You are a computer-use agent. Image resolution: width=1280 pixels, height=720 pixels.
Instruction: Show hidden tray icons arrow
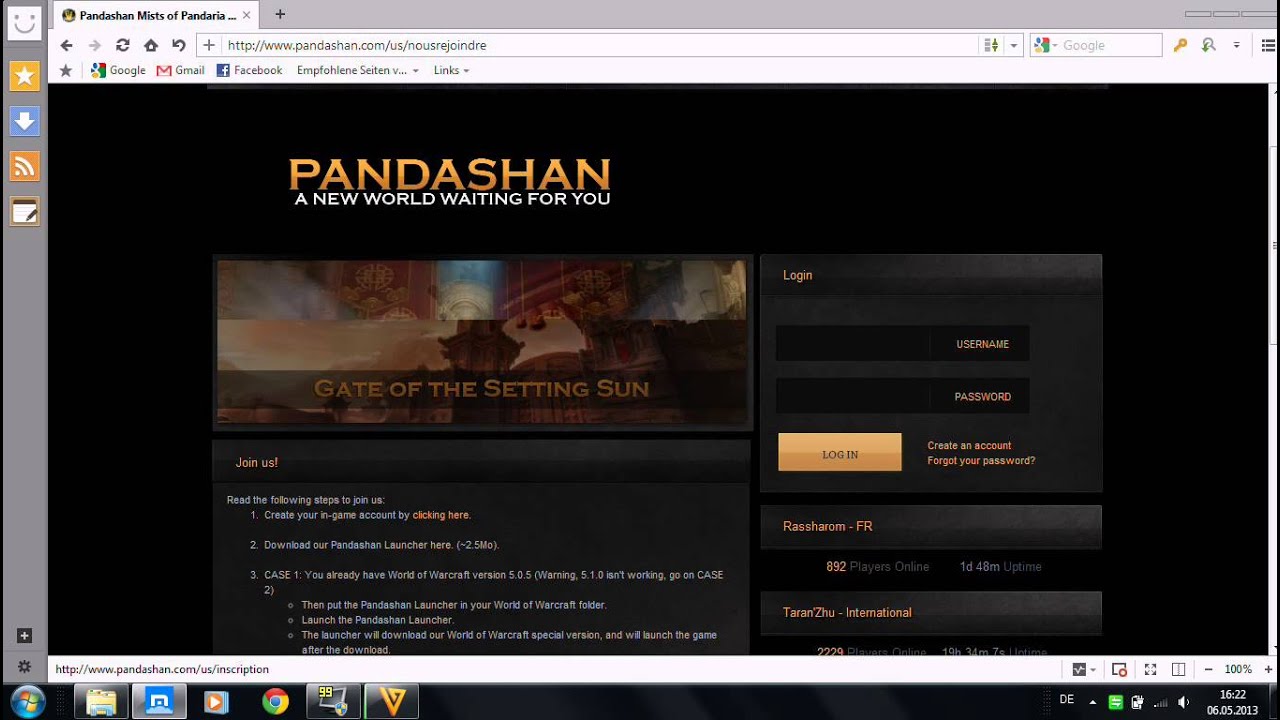[x=1092, y=701]
